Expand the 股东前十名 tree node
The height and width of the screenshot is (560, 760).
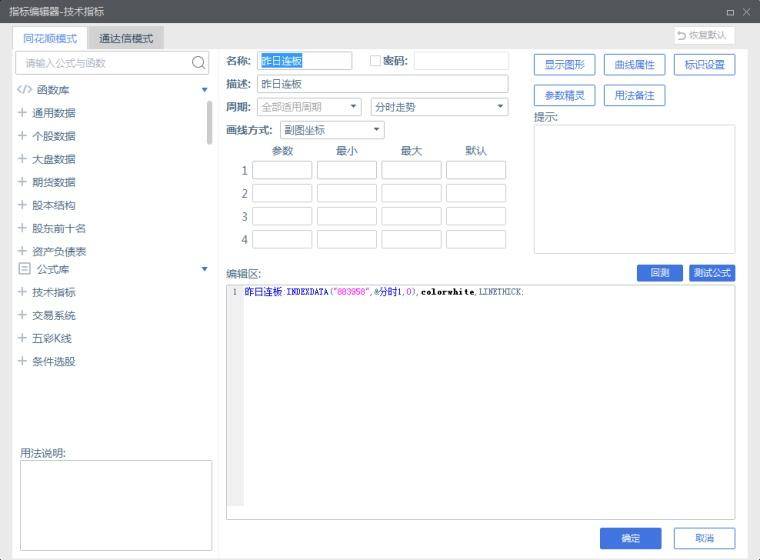22,228
